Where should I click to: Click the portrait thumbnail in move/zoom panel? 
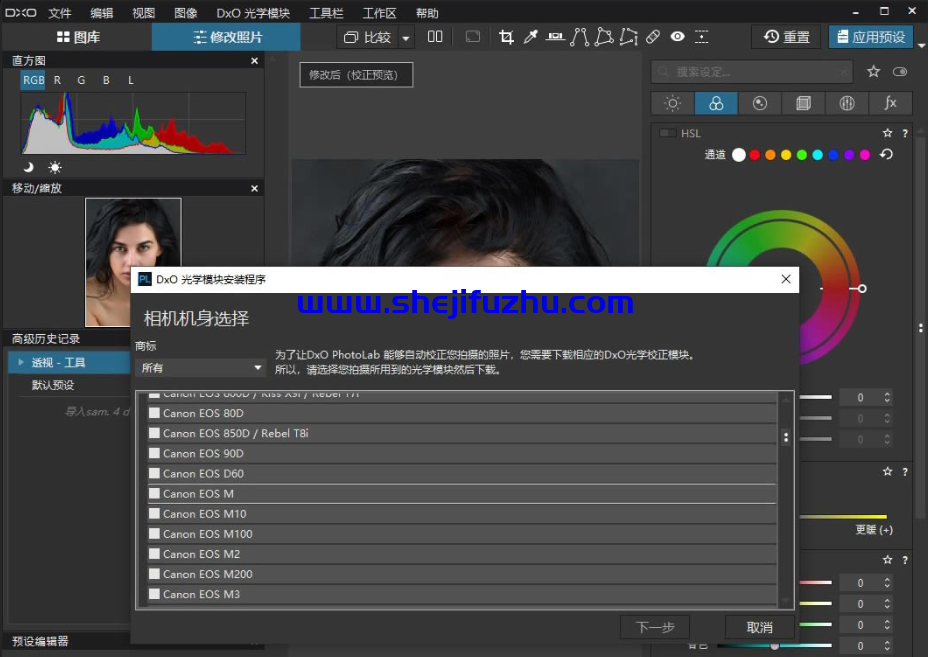(133, 262)
